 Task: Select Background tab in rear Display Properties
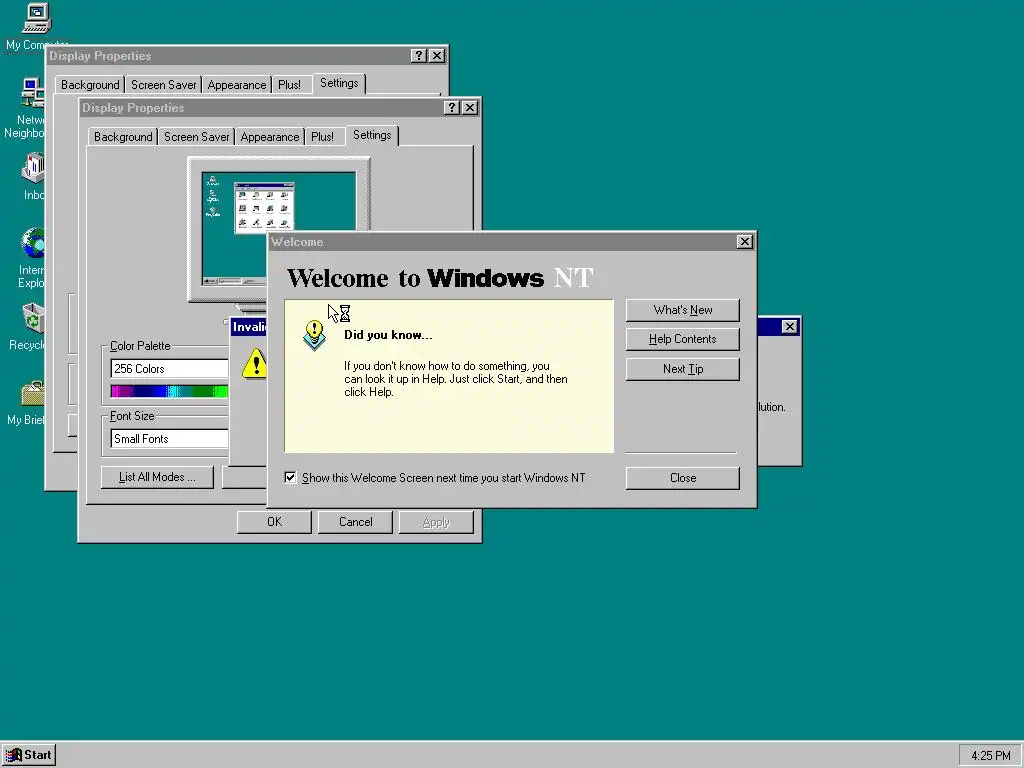pyautogui.click(x=90, y=85)
